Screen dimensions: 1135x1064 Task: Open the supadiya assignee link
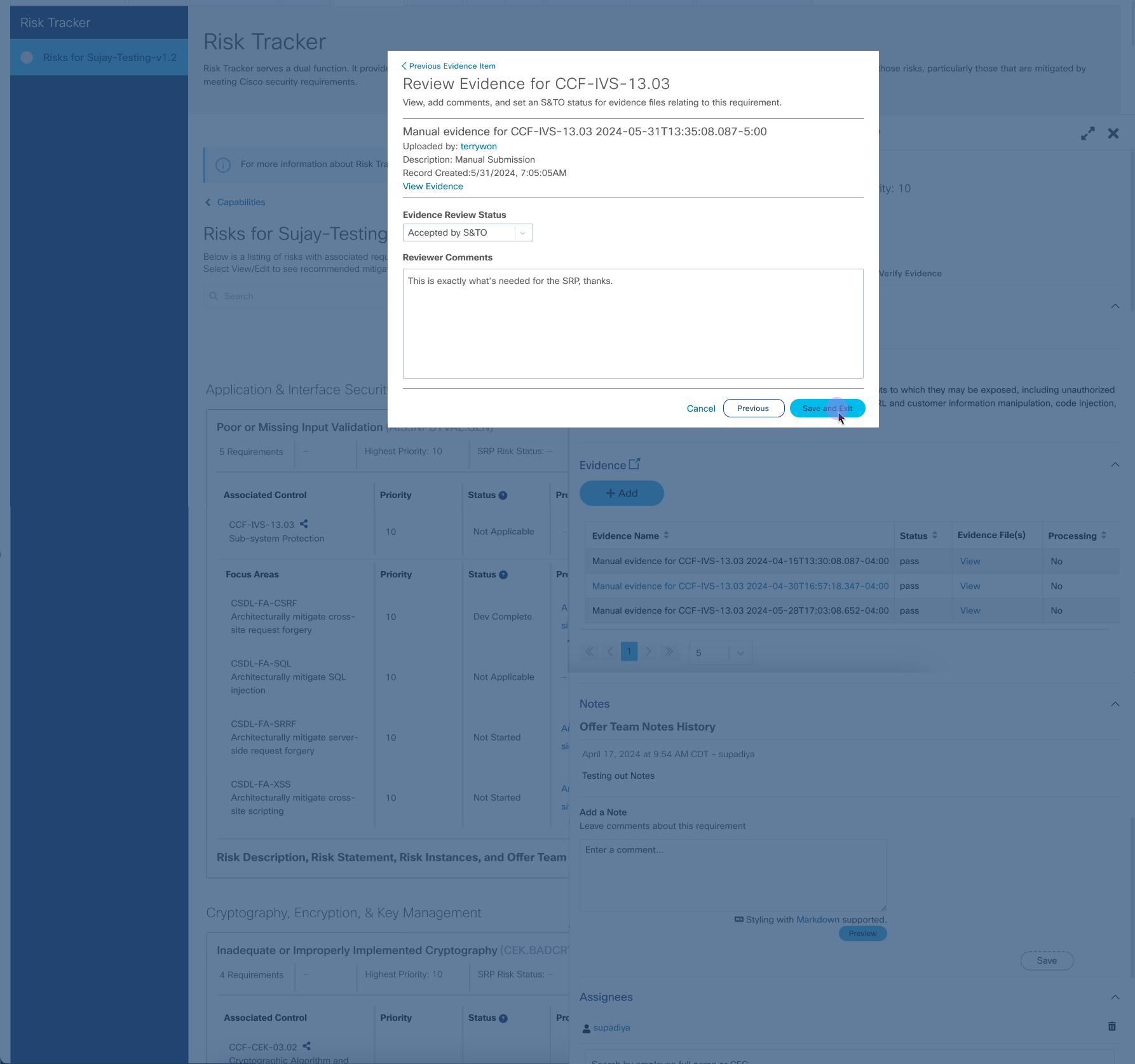(x=611, y=1028)
